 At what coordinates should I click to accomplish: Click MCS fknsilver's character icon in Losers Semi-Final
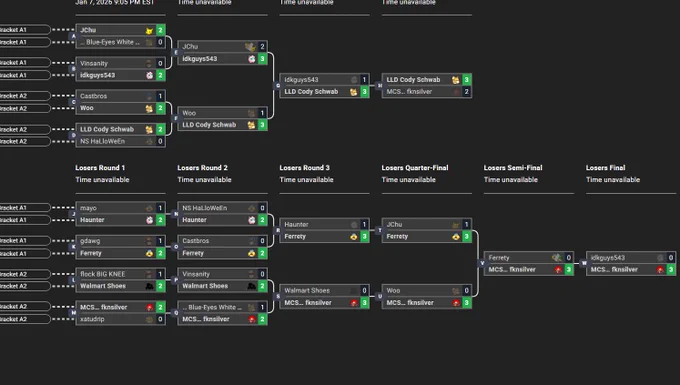(x=558, y=270)
